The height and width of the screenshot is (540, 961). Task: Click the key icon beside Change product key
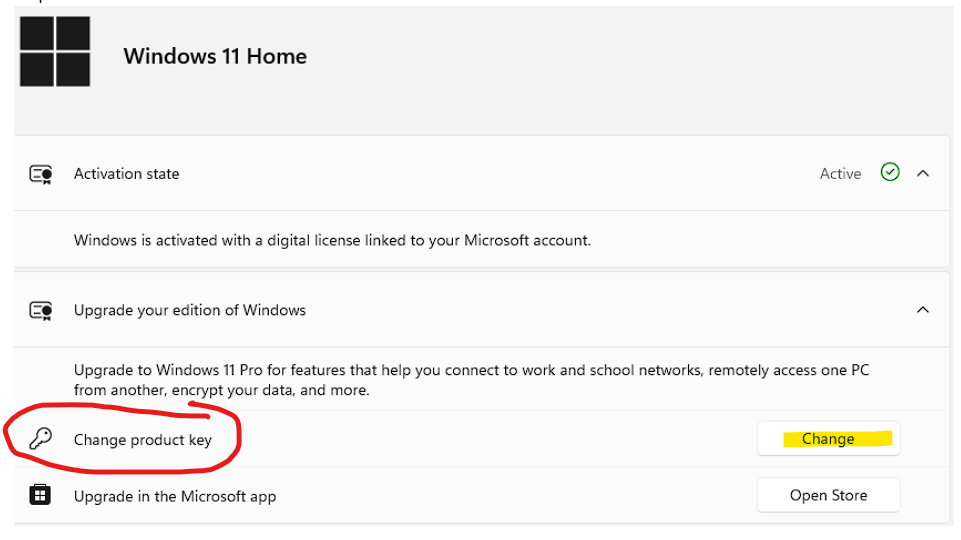tap(41, 439)
